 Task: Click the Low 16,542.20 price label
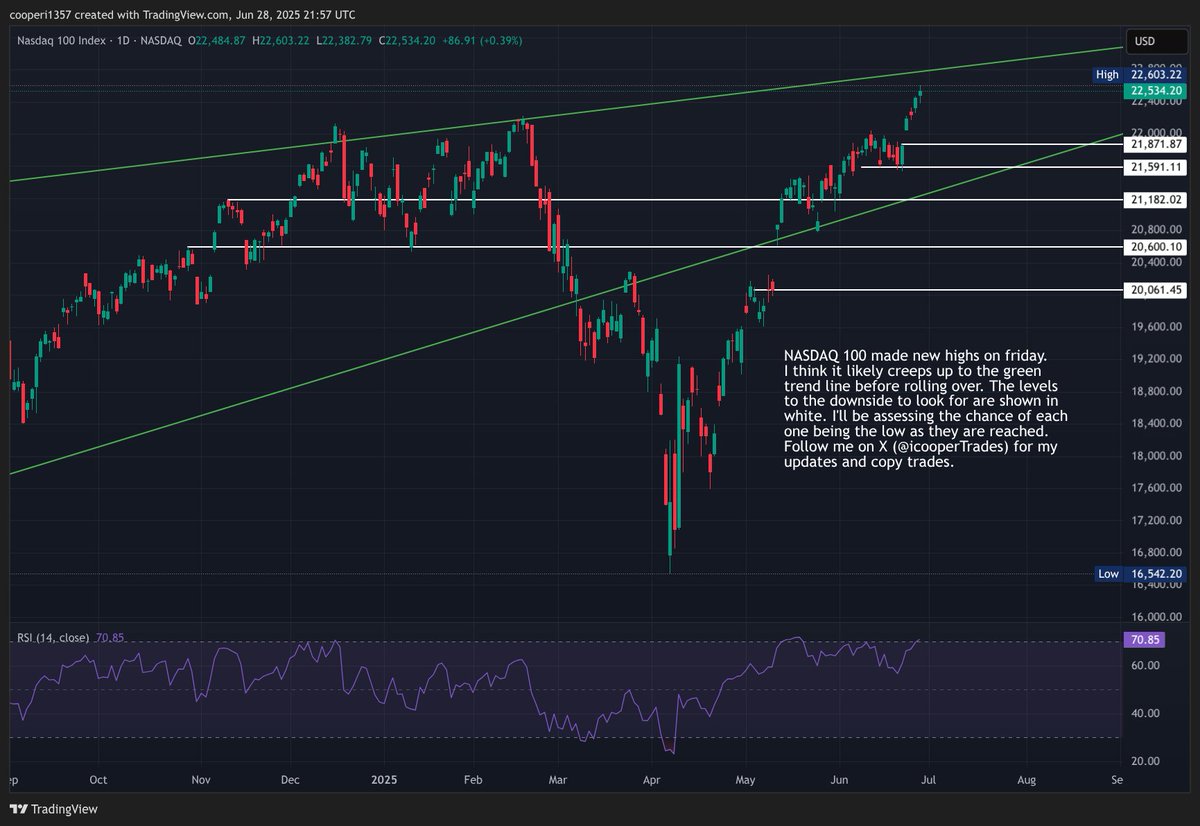[1139, 574]
